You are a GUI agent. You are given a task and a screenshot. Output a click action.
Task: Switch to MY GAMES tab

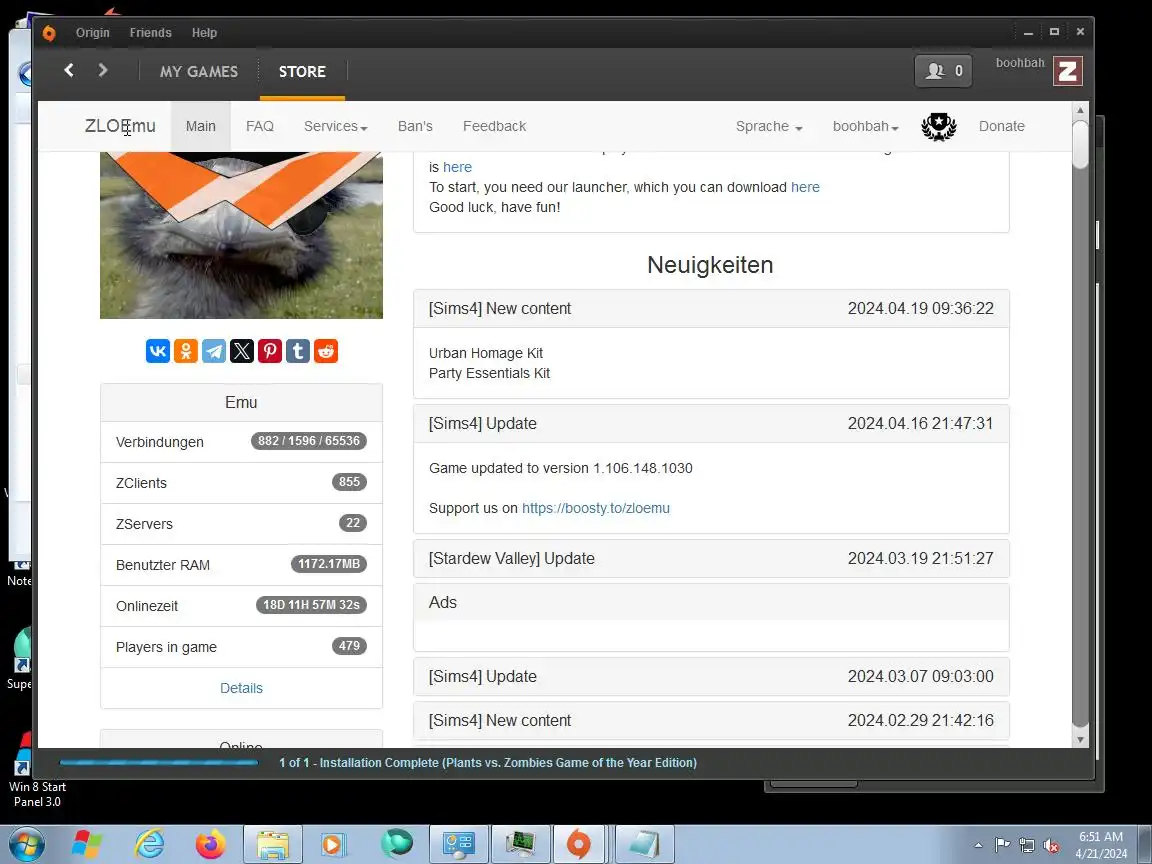click(199, 71)
